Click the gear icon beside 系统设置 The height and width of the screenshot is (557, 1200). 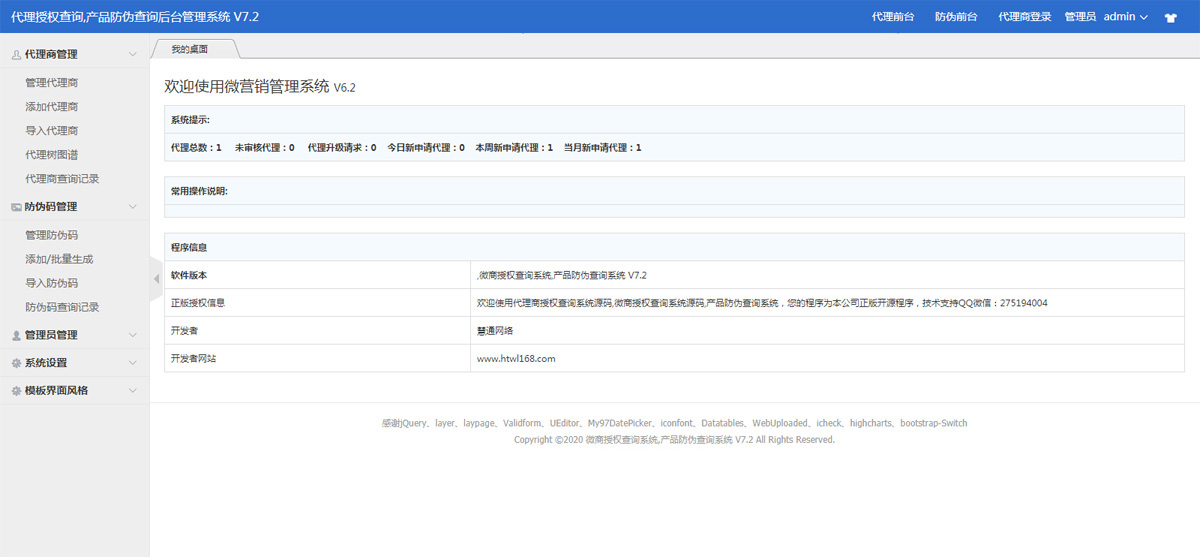[x=16, y=363]
